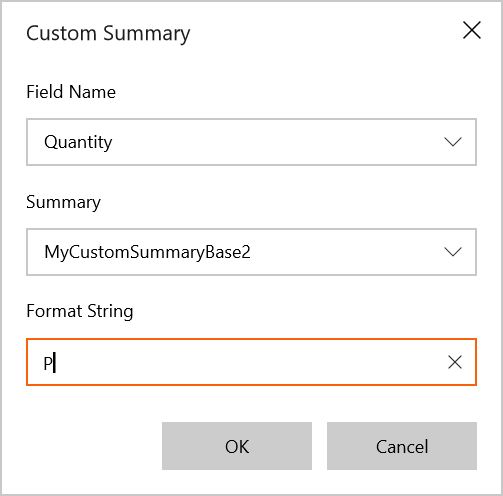The image size is (503, 496).
Task: Open the Quantity field name combo box
Action: (x=251, y=142)
